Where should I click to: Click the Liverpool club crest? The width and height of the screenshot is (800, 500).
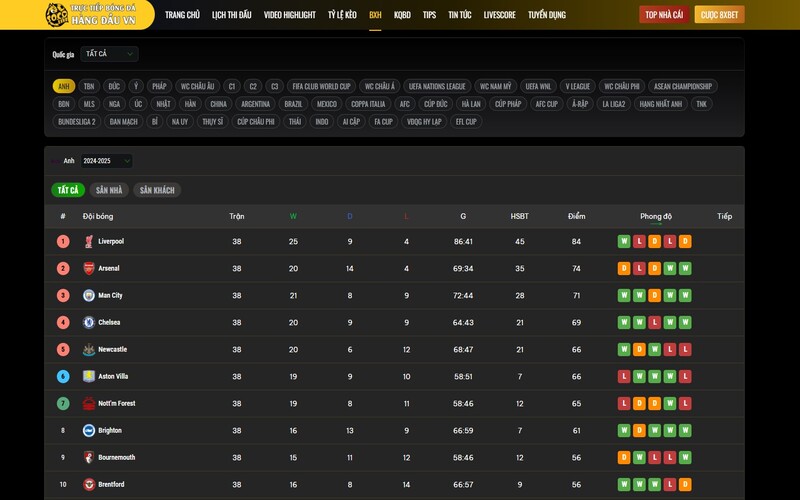coord(89,241)
